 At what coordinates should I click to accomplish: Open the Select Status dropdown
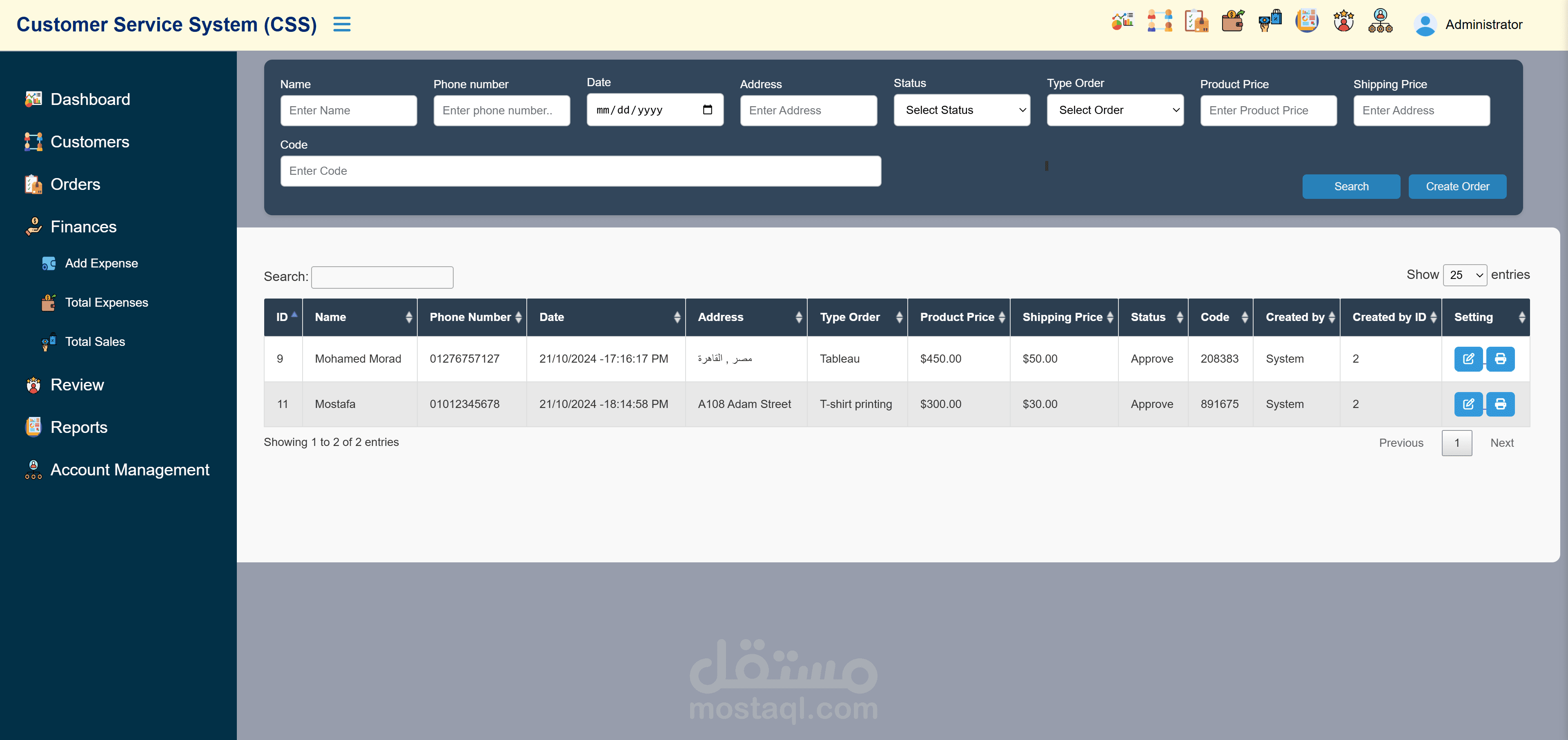(x=962, y=110)
